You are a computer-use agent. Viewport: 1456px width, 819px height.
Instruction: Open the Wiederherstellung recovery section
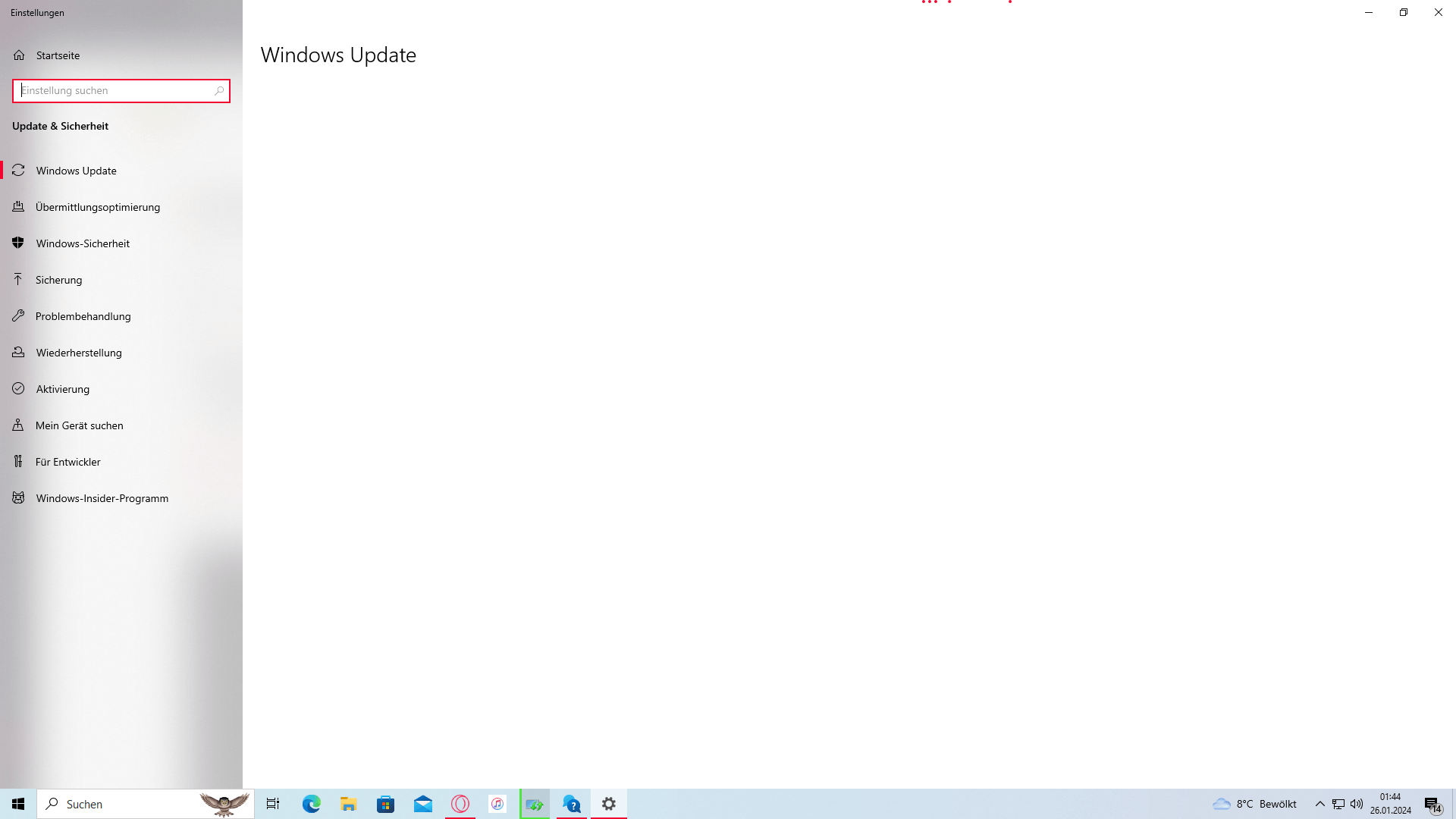121,353
